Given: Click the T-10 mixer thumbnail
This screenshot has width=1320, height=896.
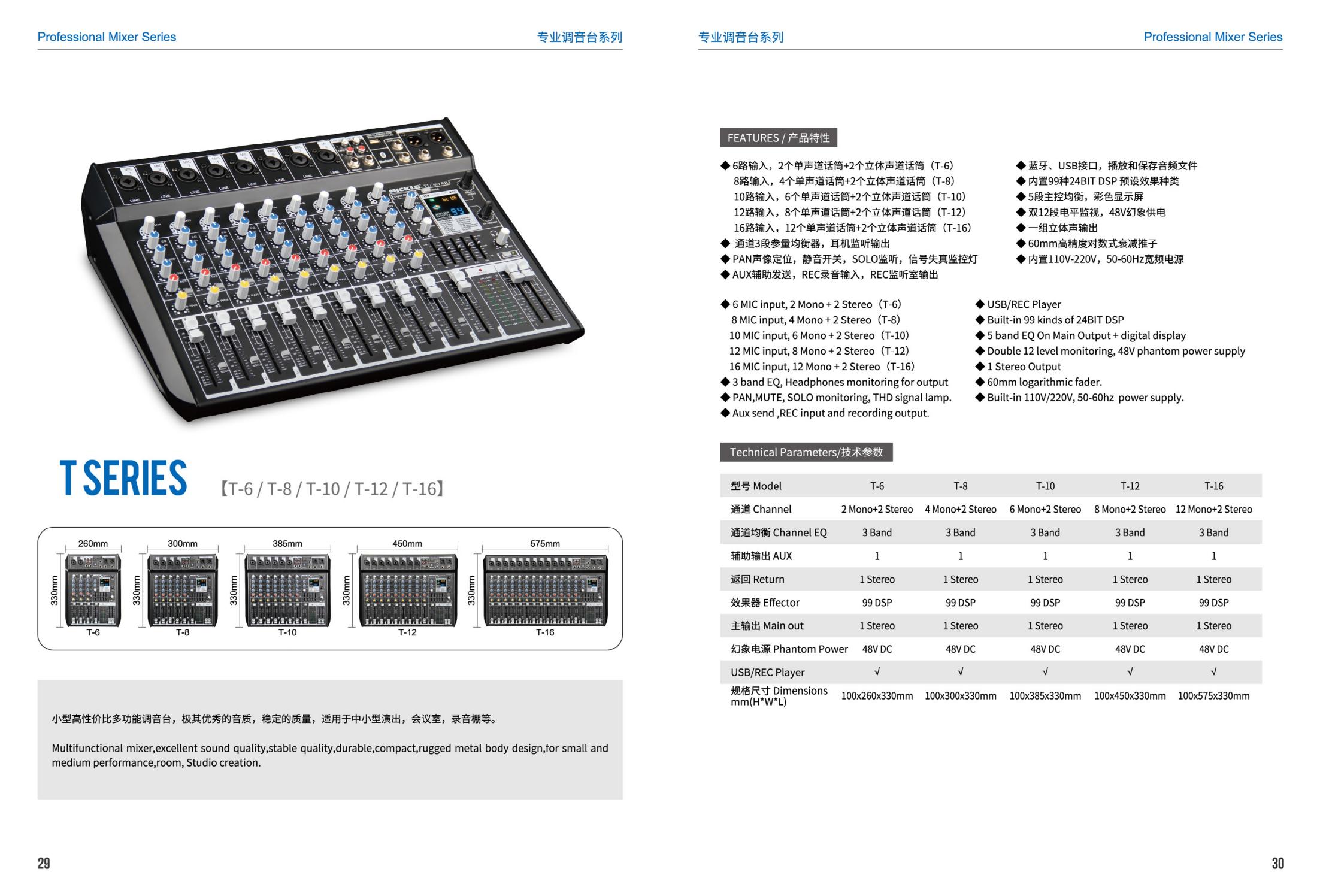Looking at the screenshot, I should click(287, 590).
